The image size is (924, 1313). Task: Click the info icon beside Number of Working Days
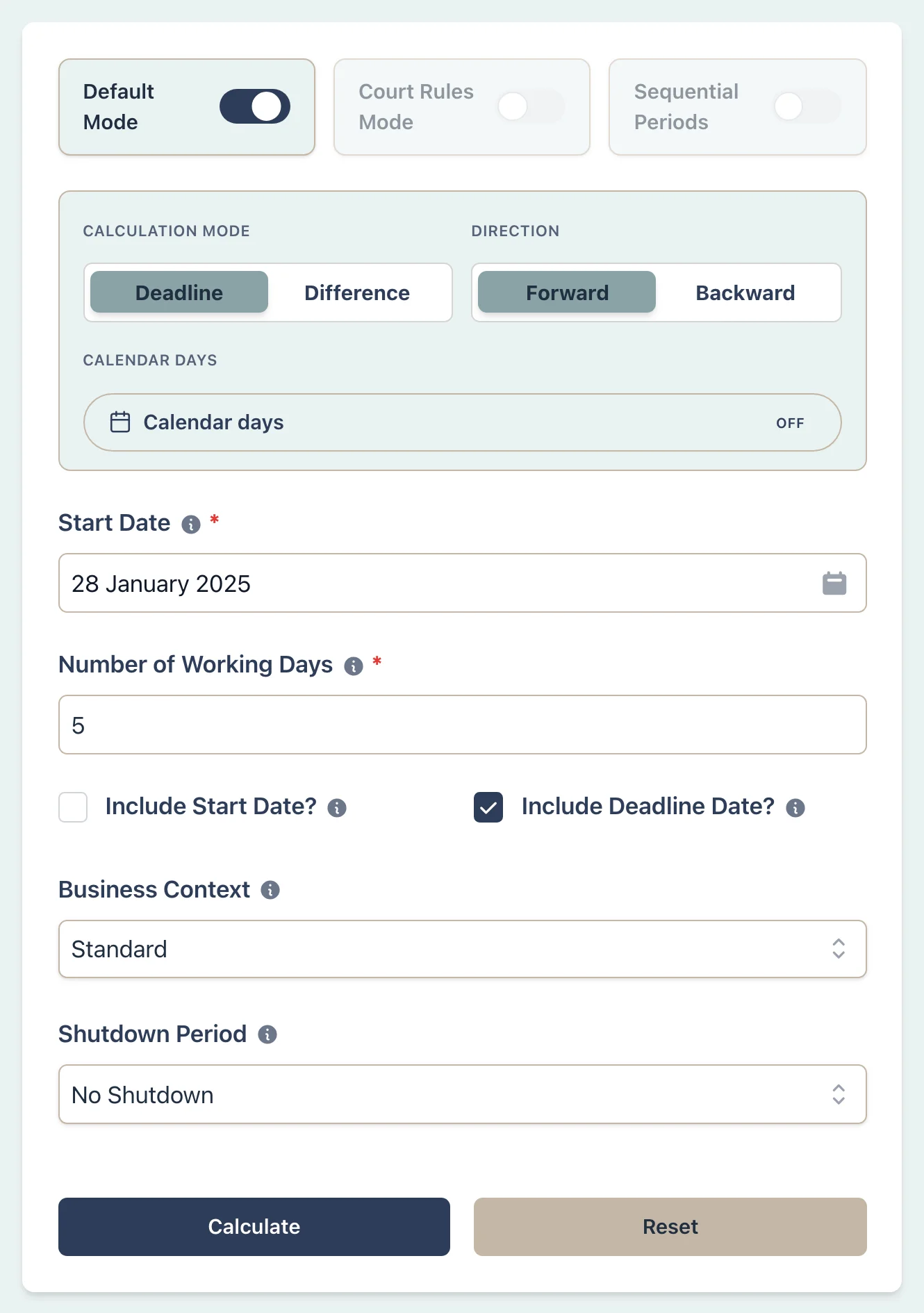point(354,666)
